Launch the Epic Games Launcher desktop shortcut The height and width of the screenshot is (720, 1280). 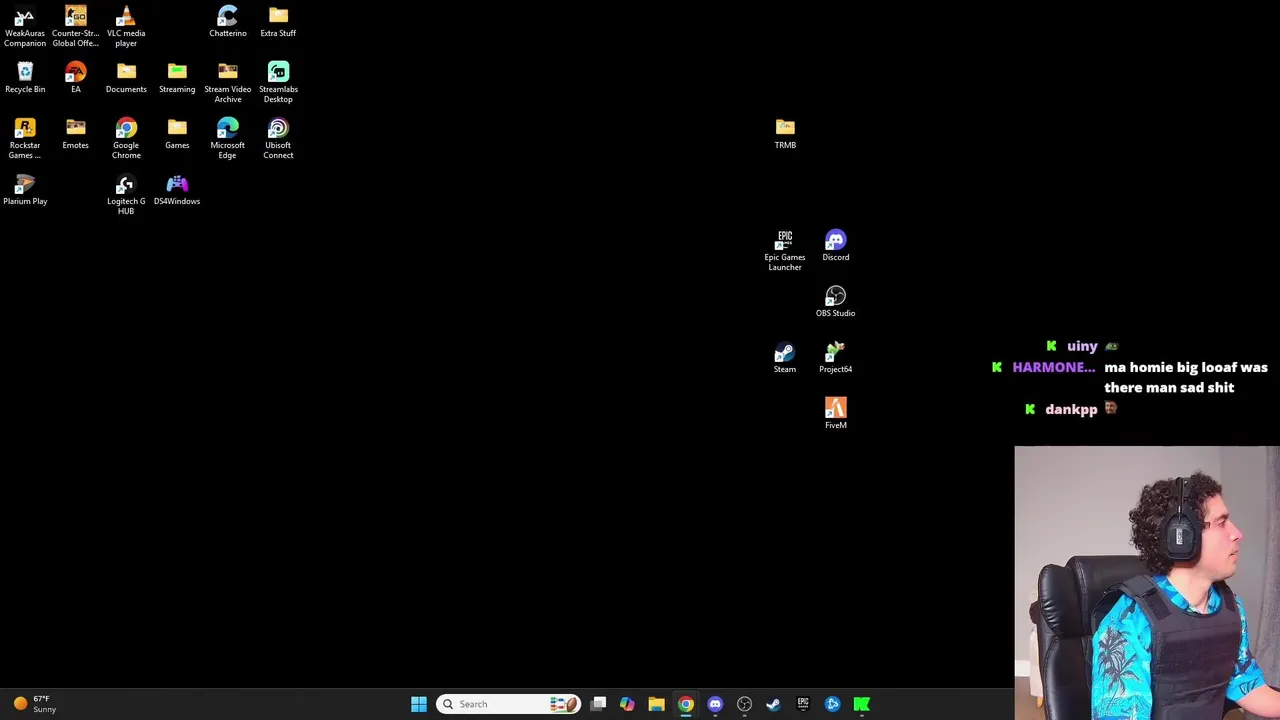[785, 251]
